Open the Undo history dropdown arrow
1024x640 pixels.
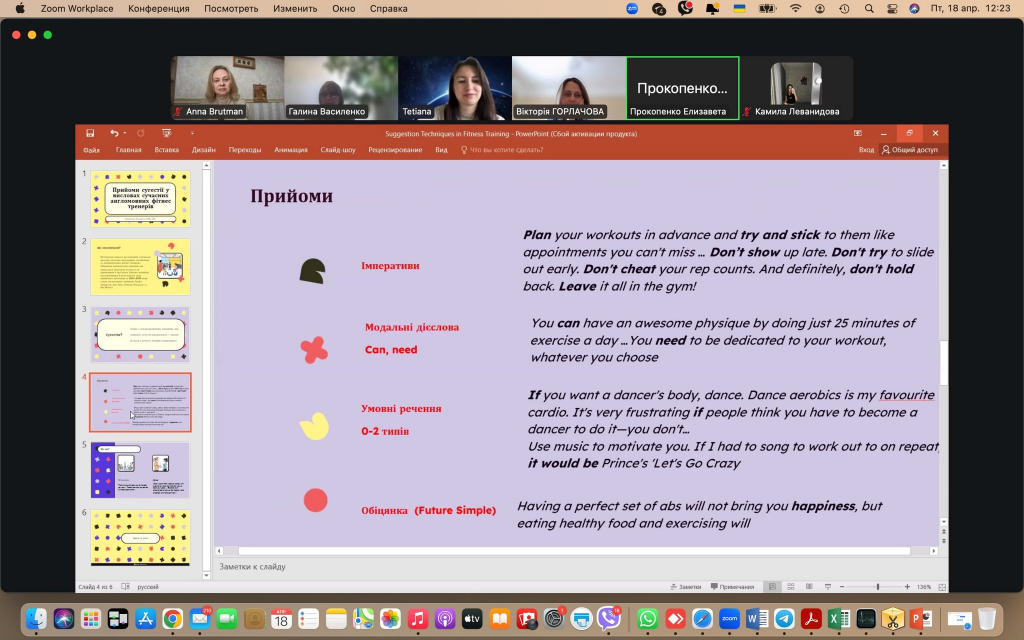126,133
